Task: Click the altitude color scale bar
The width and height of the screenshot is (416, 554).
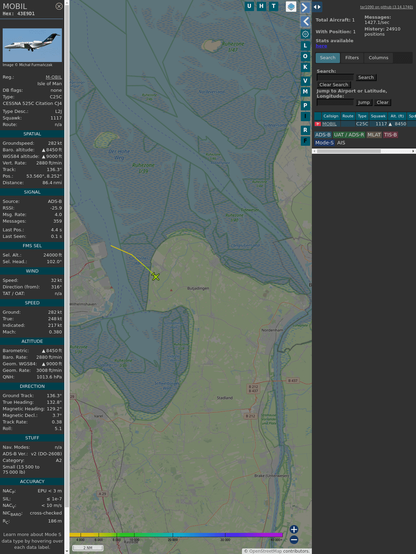Action: (x=176, y=535)
